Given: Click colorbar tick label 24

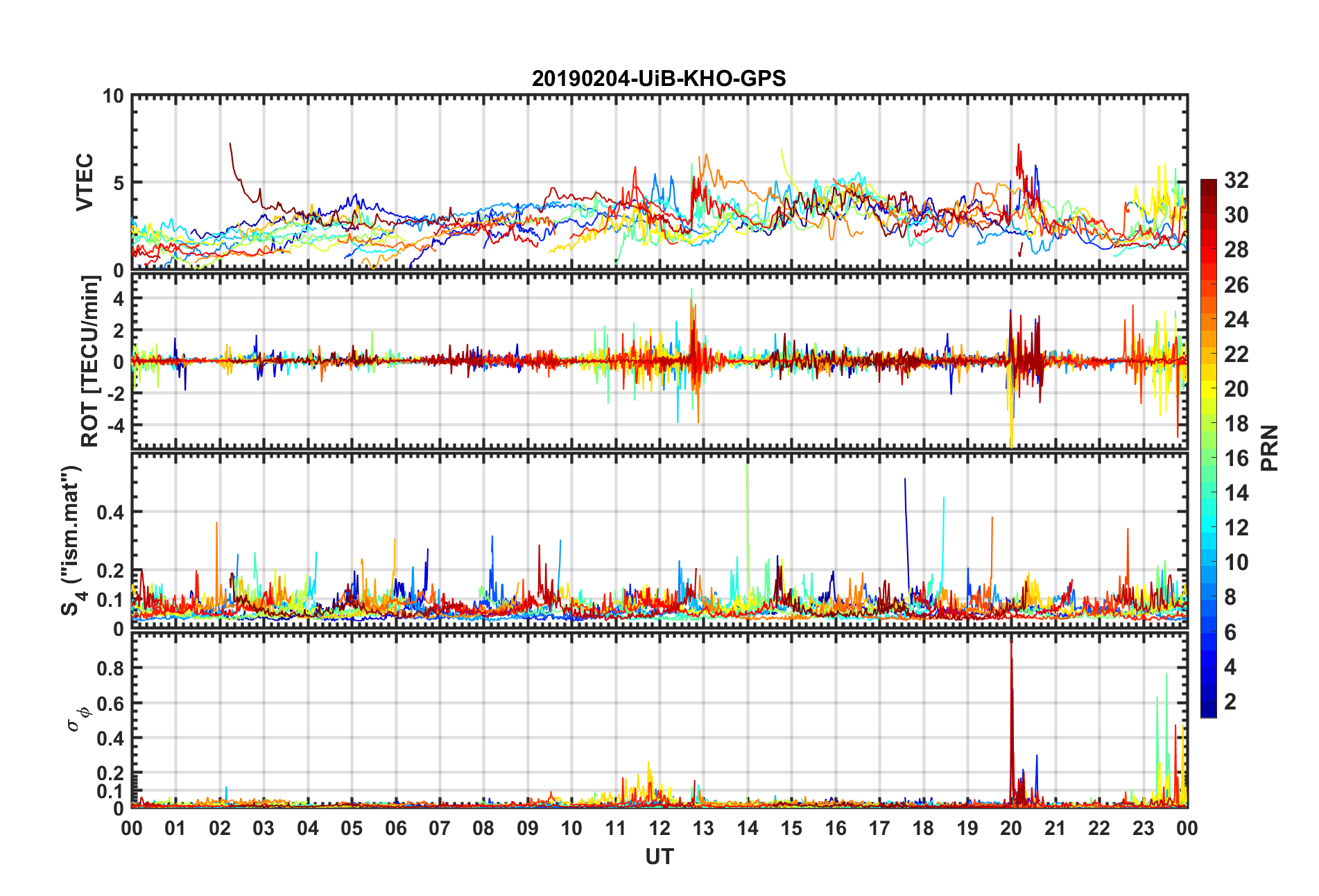Looking at the screenshot, I should [x=1236, y=319].
